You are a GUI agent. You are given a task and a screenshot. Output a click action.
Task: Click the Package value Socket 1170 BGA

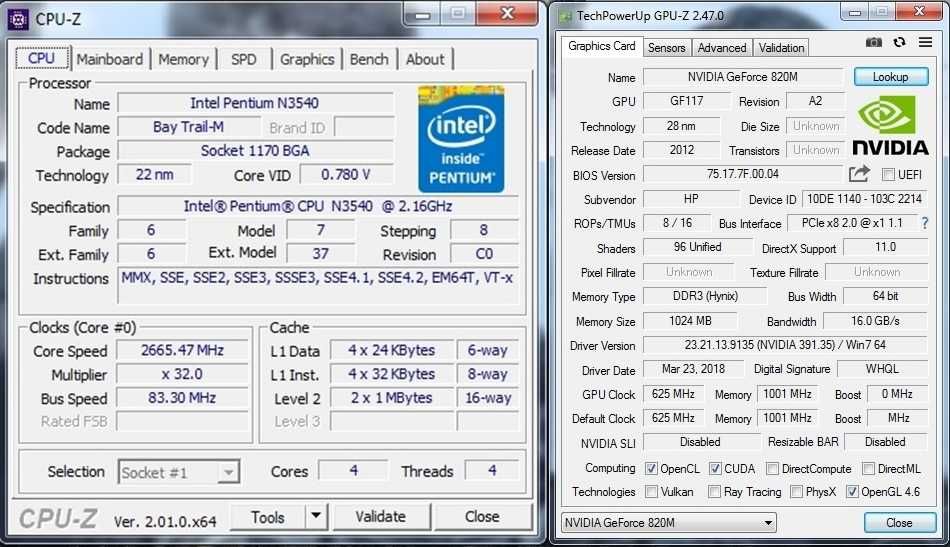[x=255, y=151]
